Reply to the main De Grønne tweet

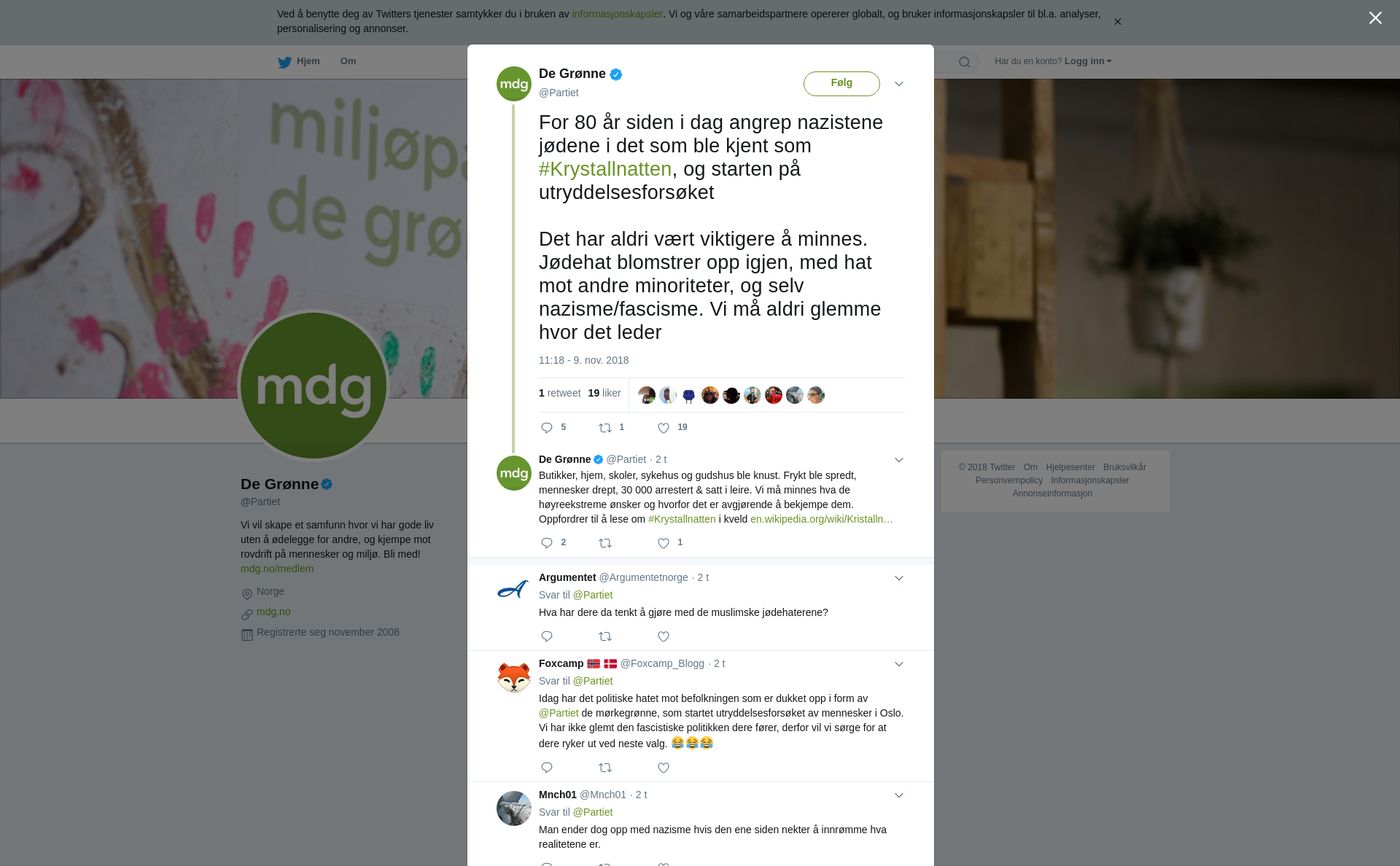(x=547, y=428)
